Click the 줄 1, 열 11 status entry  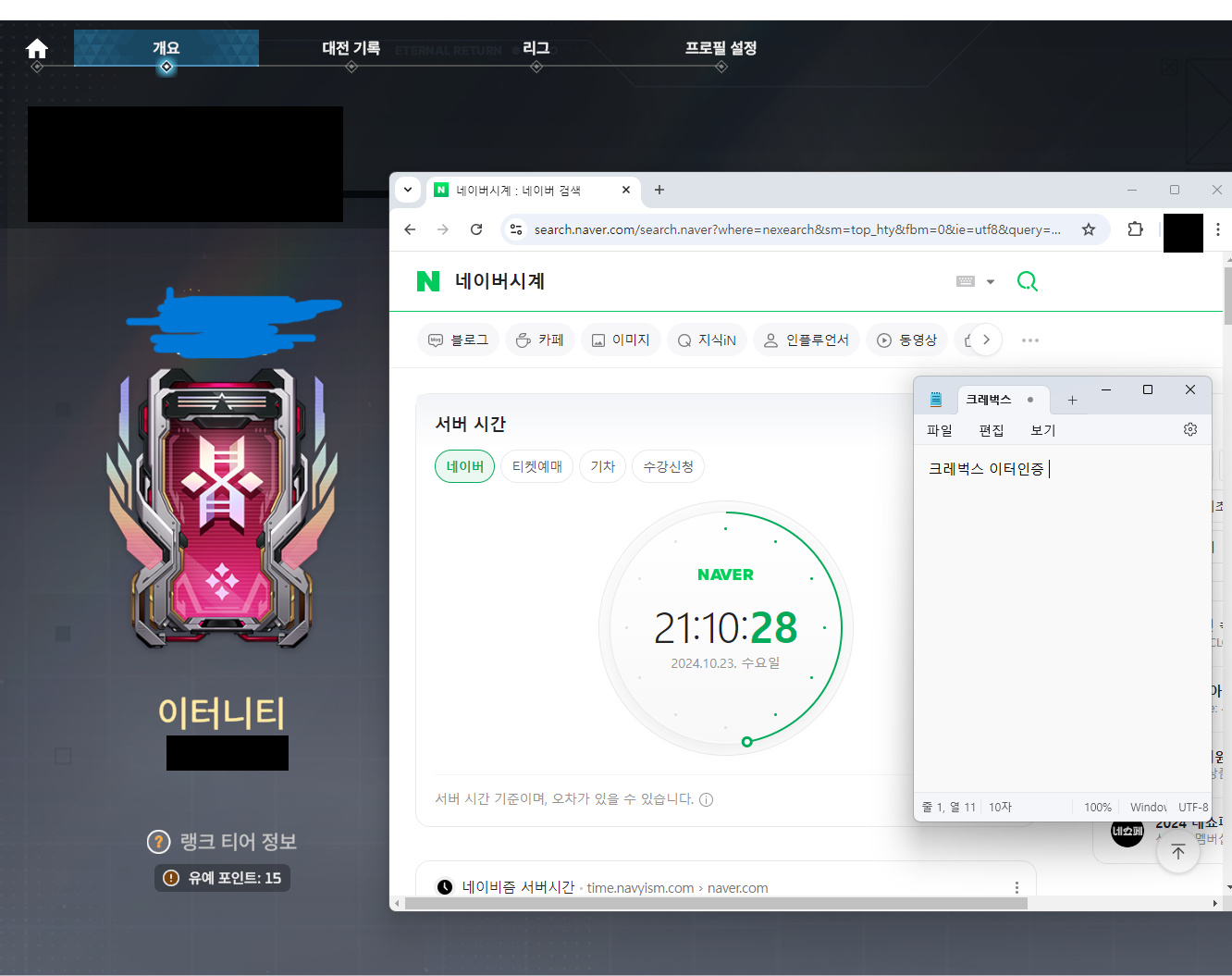coord(949,808)
